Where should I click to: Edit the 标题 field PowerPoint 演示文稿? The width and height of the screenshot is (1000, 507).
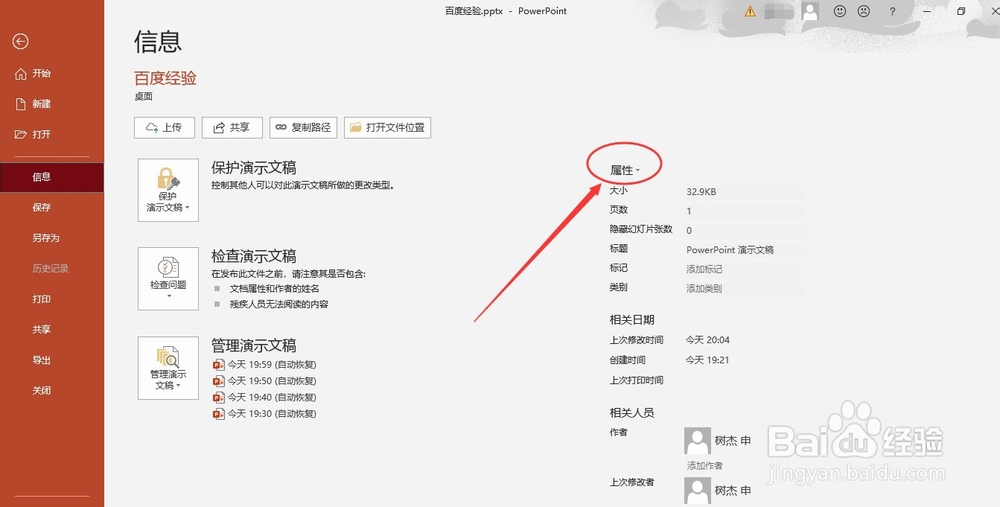tap(745, 250)
